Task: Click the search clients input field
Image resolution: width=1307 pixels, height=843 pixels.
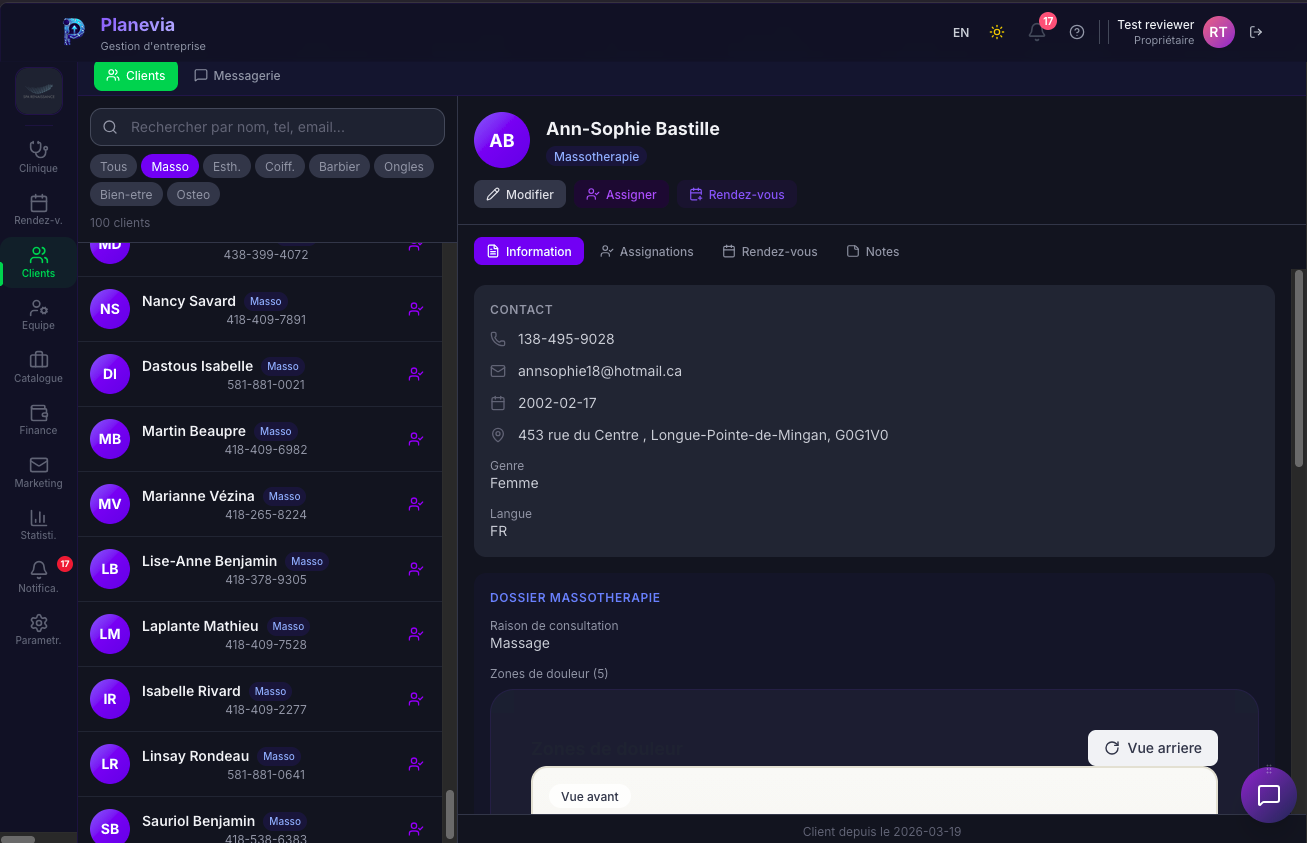Action: tap(267, 127)
